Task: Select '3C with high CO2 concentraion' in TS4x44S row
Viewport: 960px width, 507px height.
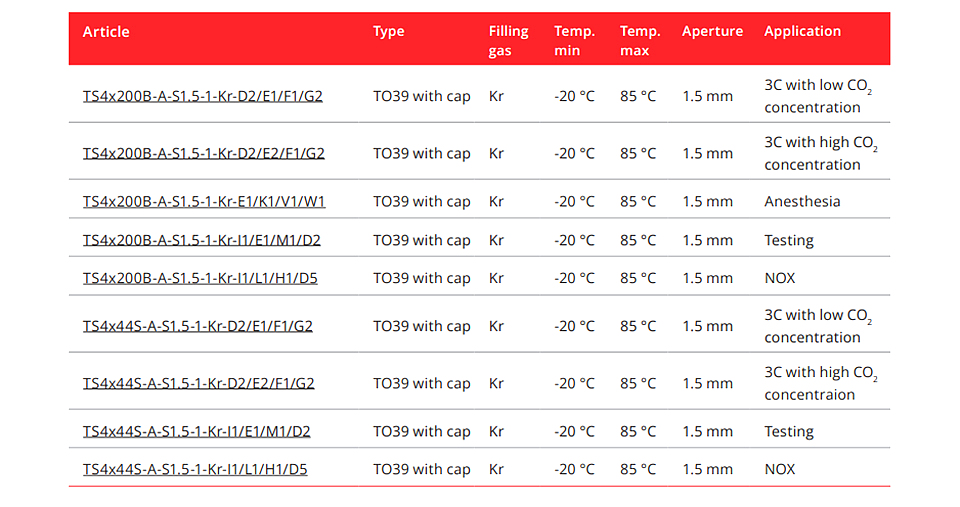Action: click(x=821, y=383)
